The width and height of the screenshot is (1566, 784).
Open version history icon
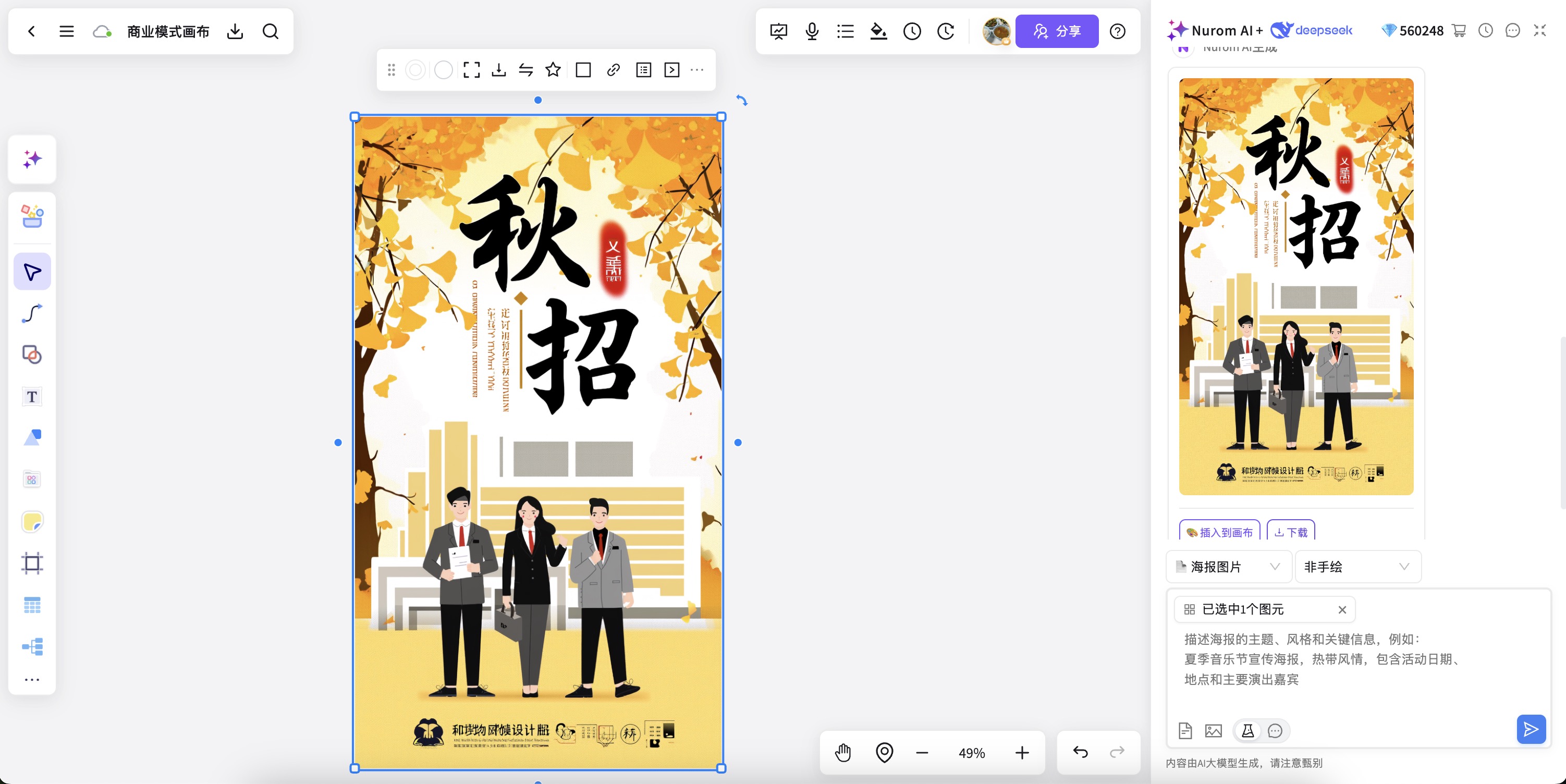(x=945, y=31)
